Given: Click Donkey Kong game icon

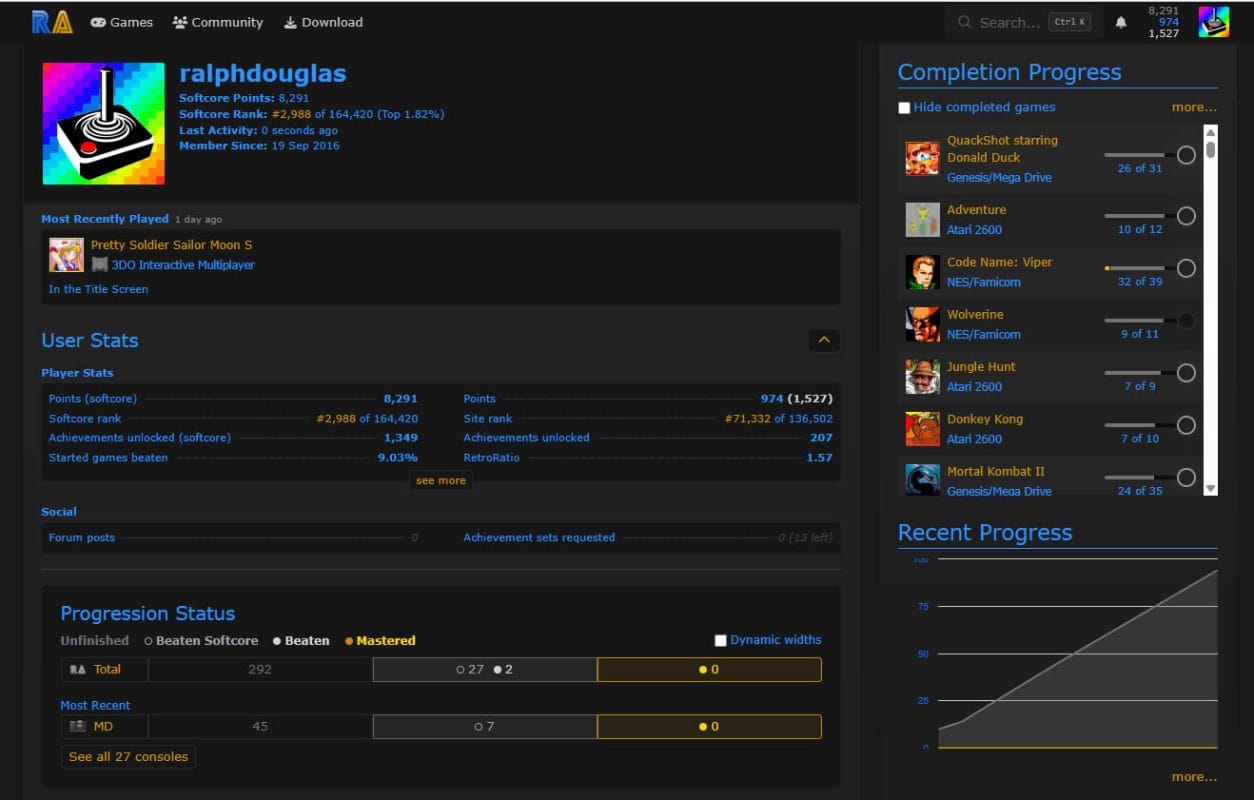Looking at the screenshot, I should 922,429.
